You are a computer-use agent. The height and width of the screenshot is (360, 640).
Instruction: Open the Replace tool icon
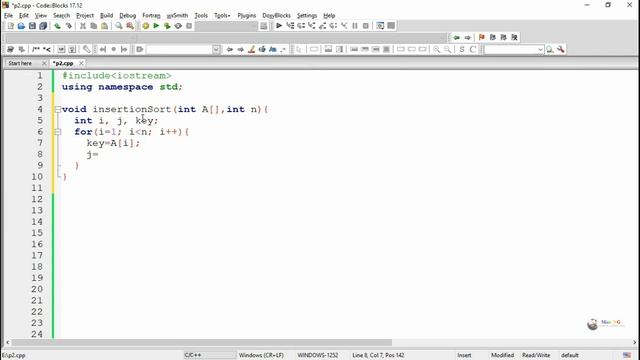point(130,26)
